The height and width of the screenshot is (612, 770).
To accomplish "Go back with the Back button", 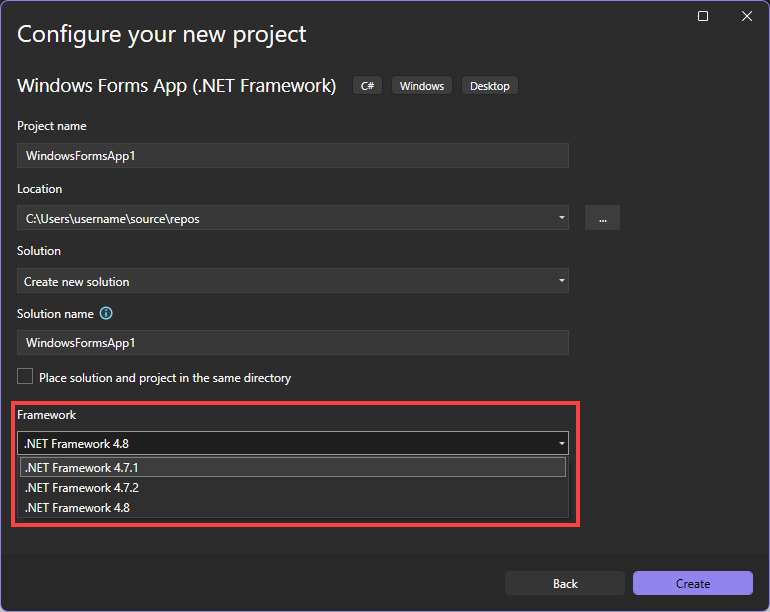I will [x=565, y=583].
